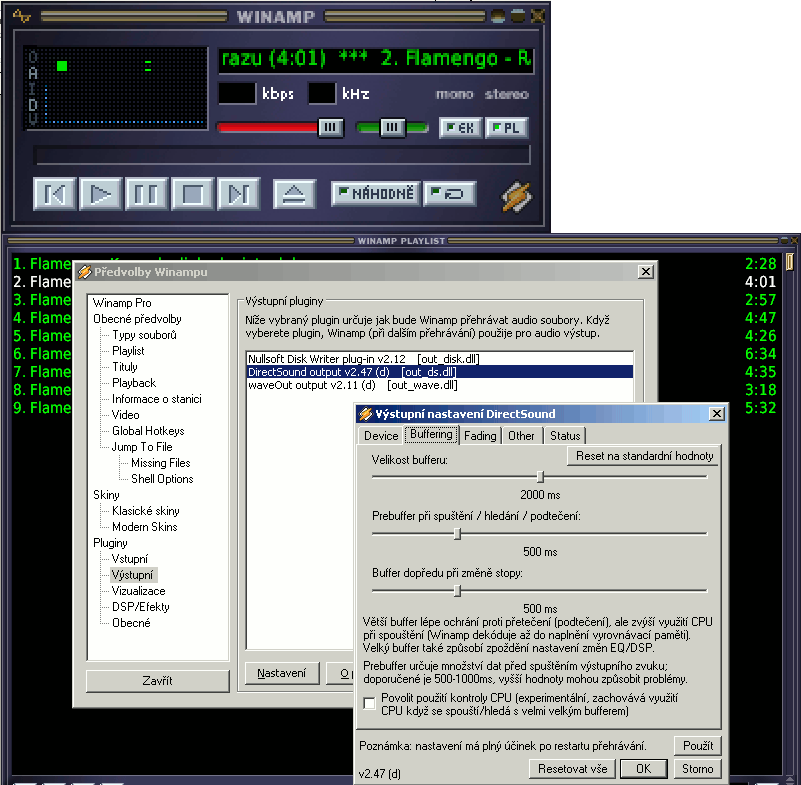Switch to the Fading tab
The height and width of the screenshot is (785, 801).
(x=480, y=436)
